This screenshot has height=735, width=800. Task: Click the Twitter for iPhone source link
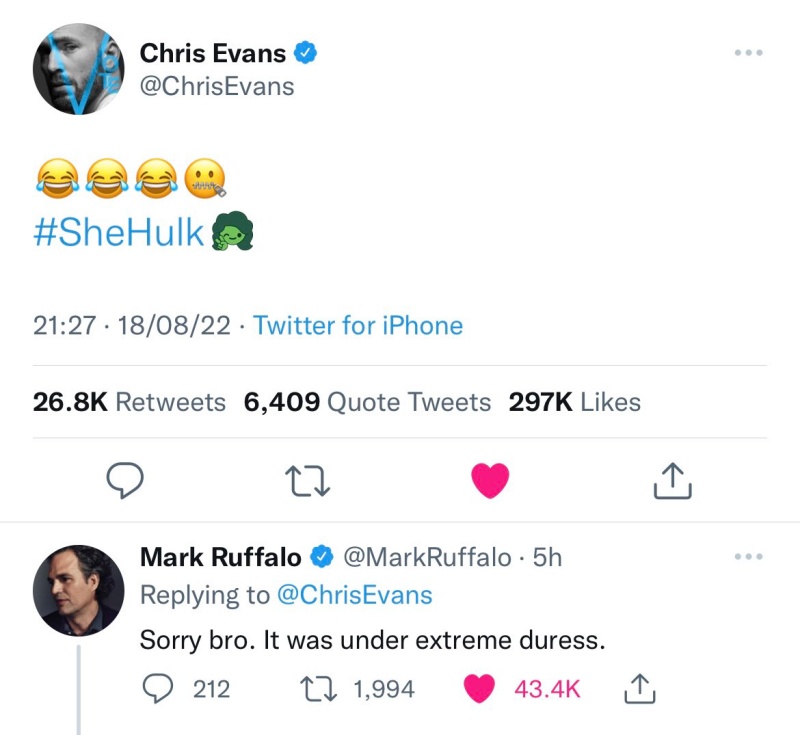pos(358,325)
